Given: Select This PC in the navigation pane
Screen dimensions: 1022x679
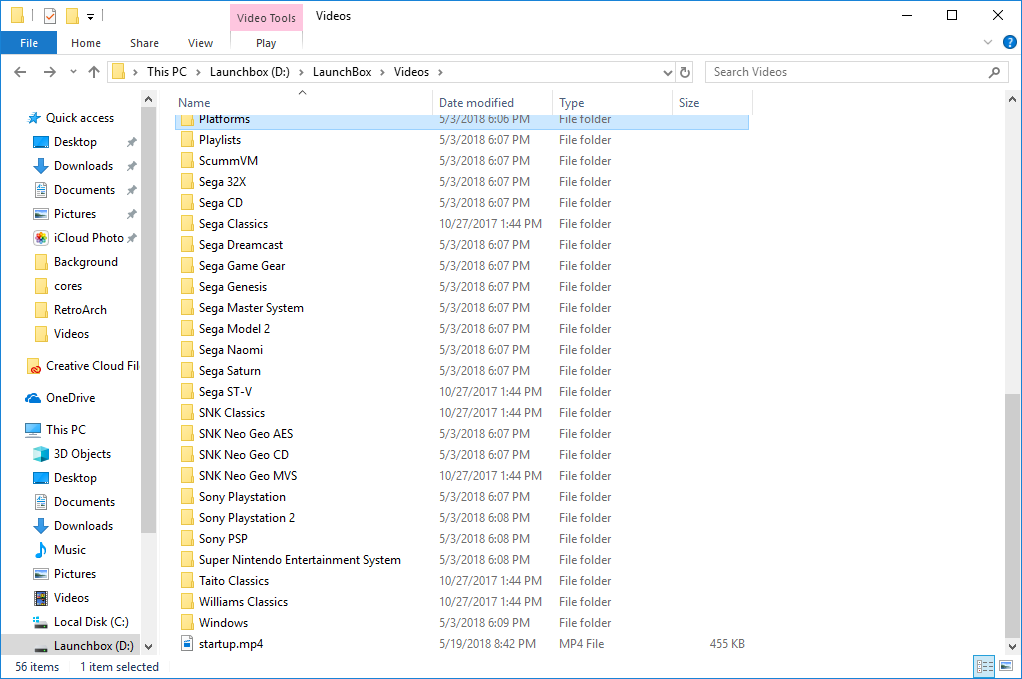Looking at the screenshot, I should tap(65, 430).
